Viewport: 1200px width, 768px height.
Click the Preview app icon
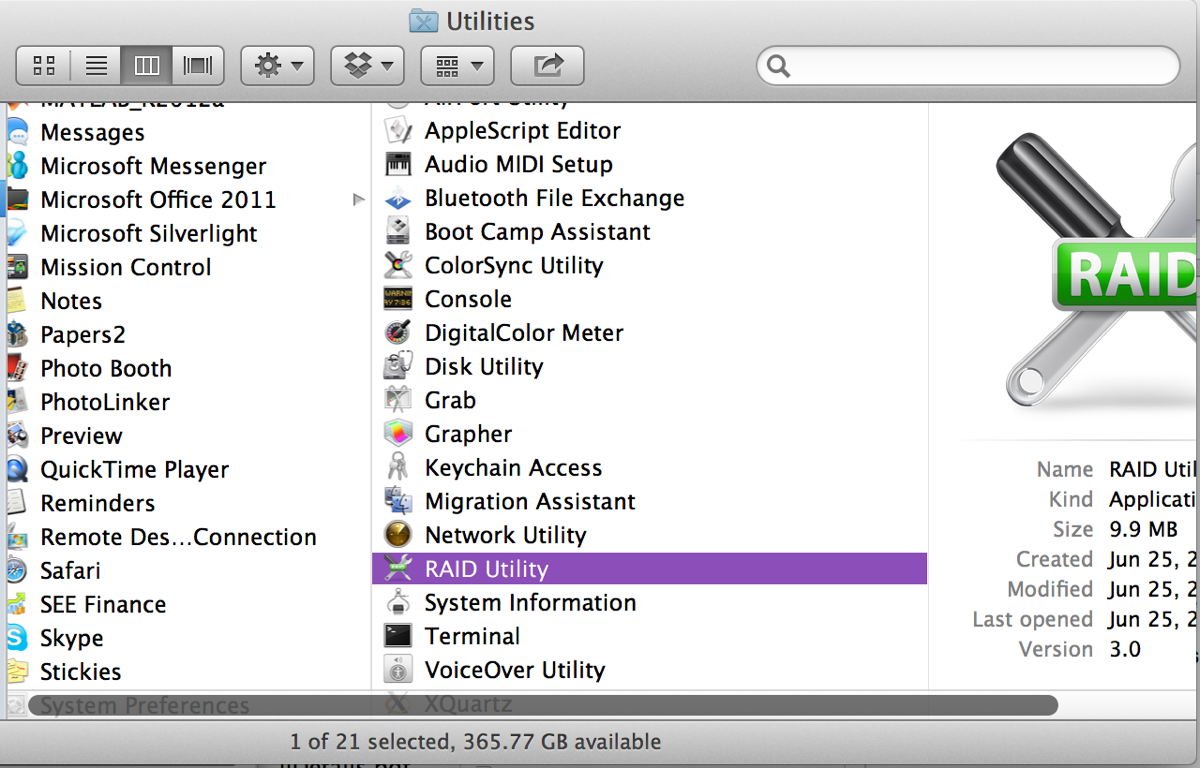point(17,436)
